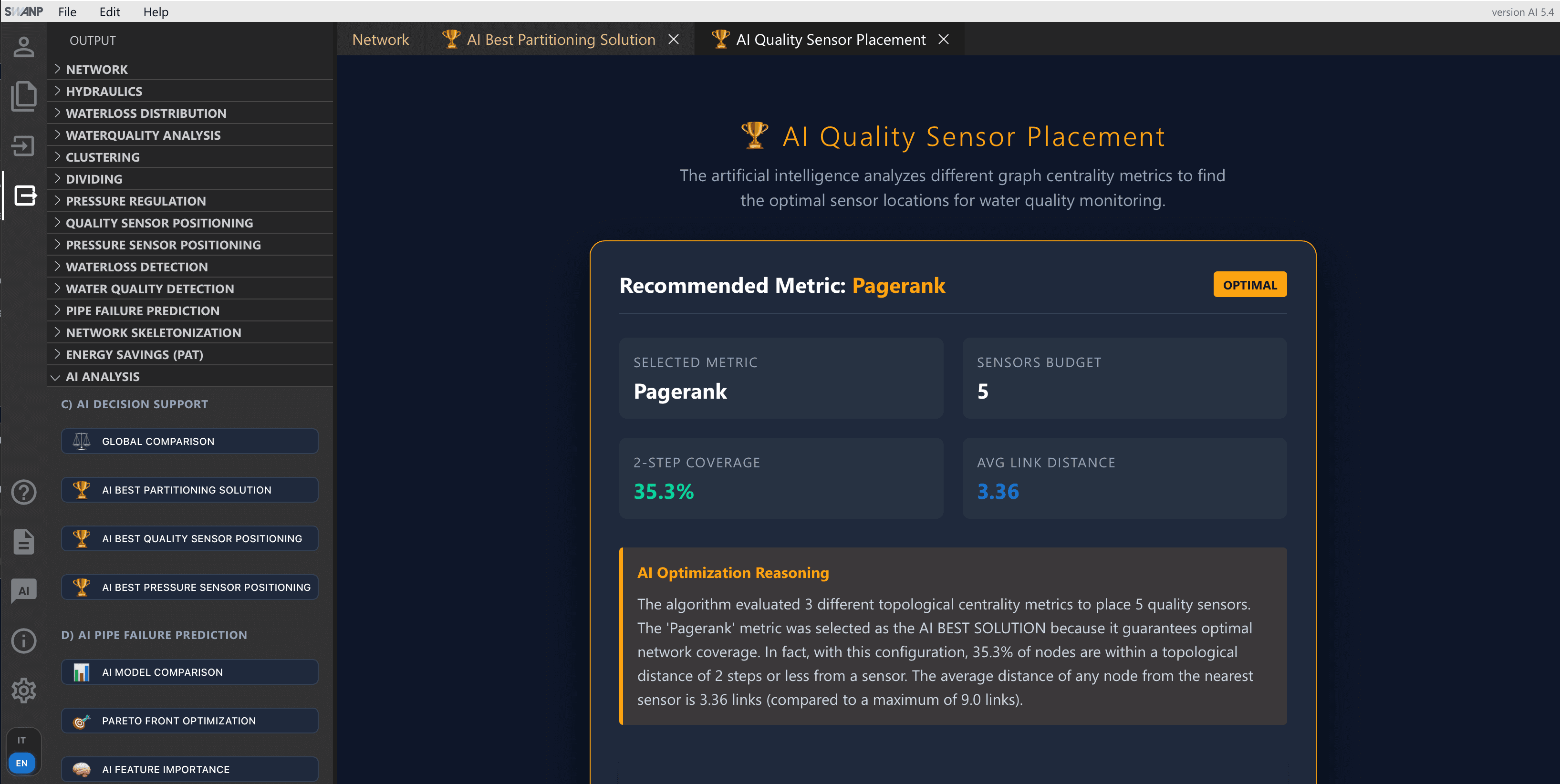
Task: Select the AI Quality Sensor Placement tab
Action: click(x=830, y=40)
